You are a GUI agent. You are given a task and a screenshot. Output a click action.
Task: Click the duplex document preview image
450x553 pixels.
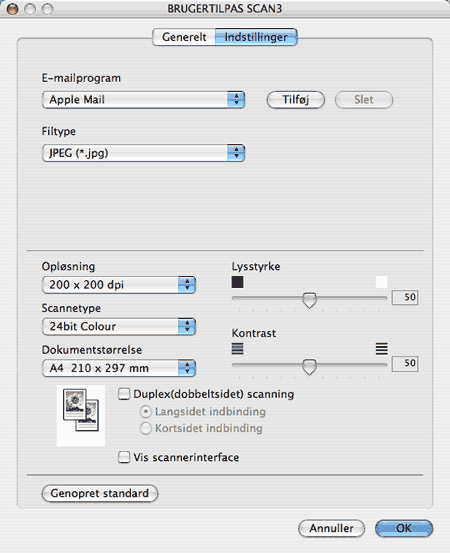(x=81, y=415)
